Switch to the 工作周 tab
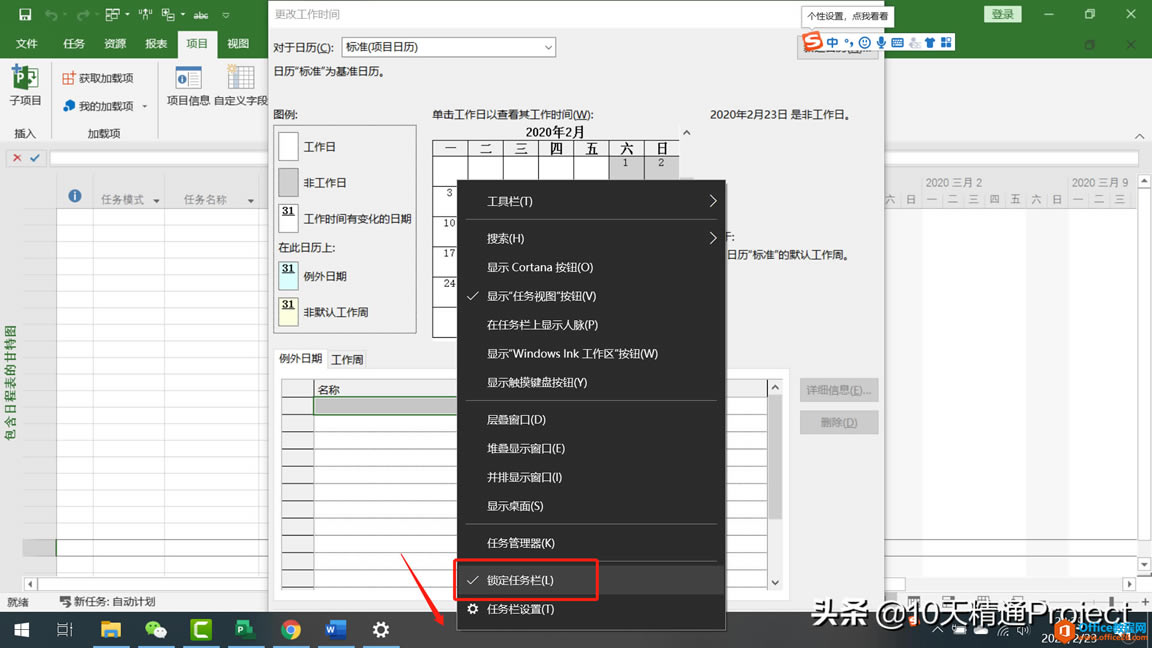This screenshot has height=648, width=1152. pos(346,358)
